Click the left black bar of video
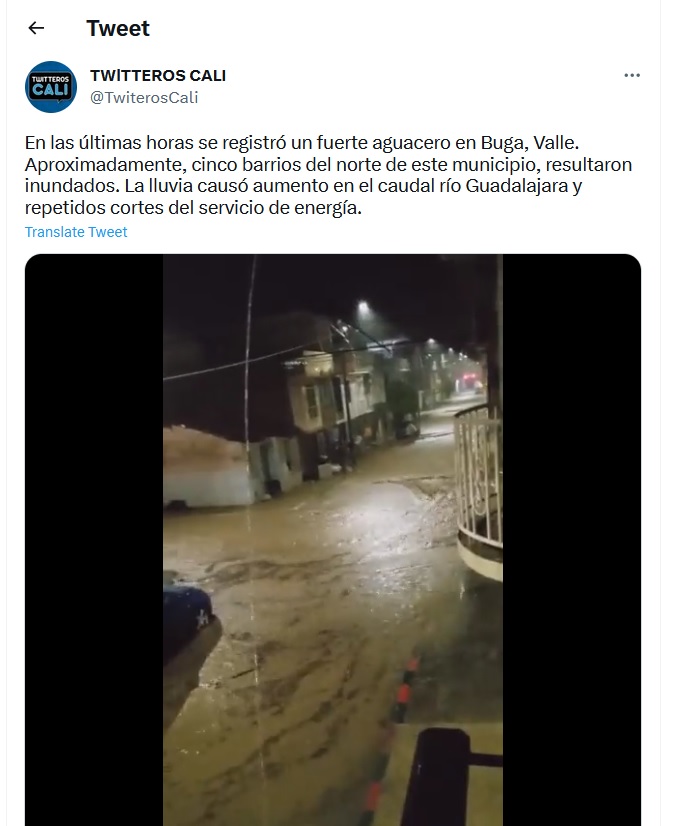The height and width of the screenshot is (826, 676). point(94,540)
